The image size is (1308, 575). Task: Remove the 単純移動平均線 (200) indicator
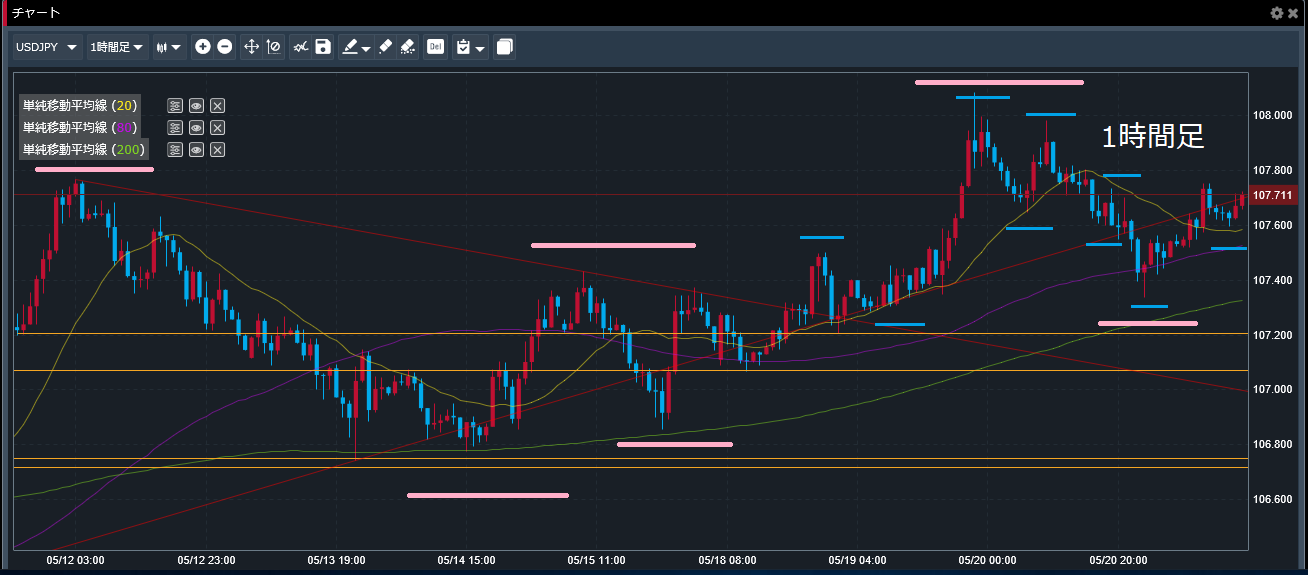[218, 149]
